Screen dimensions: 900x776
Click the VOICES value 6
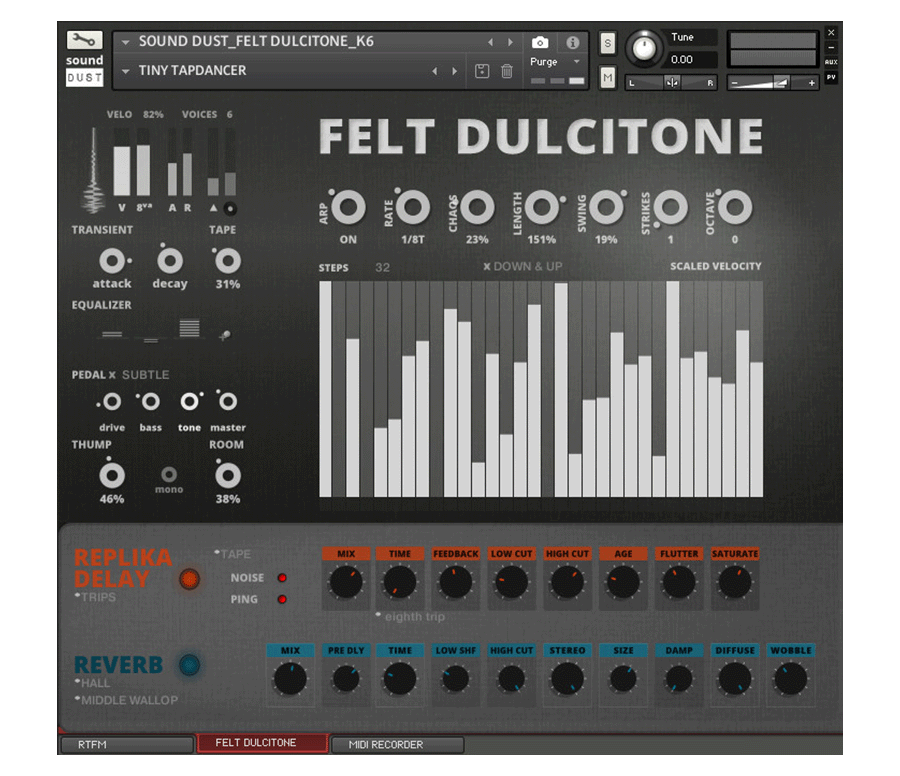[x=230, y=115]
